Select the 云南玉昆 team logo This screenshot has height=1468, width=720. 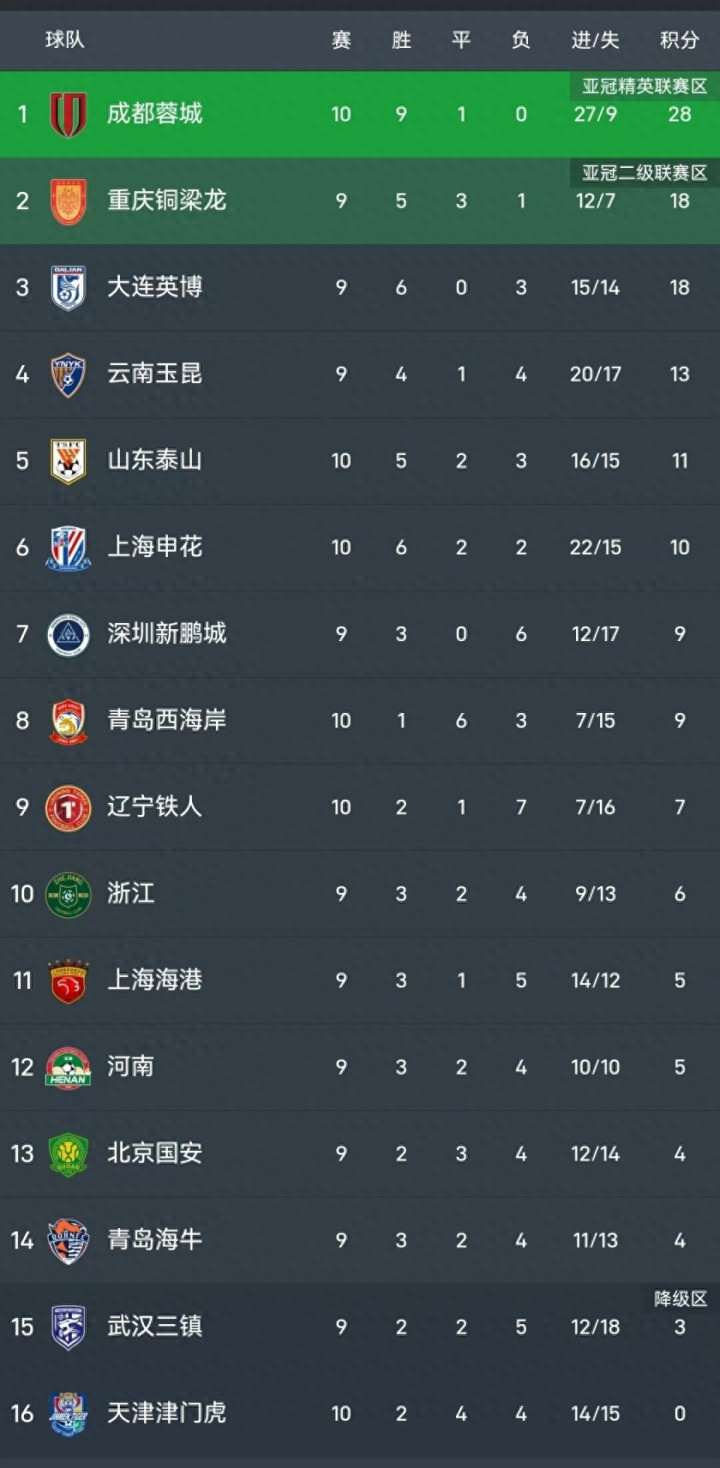coord(68,374)
